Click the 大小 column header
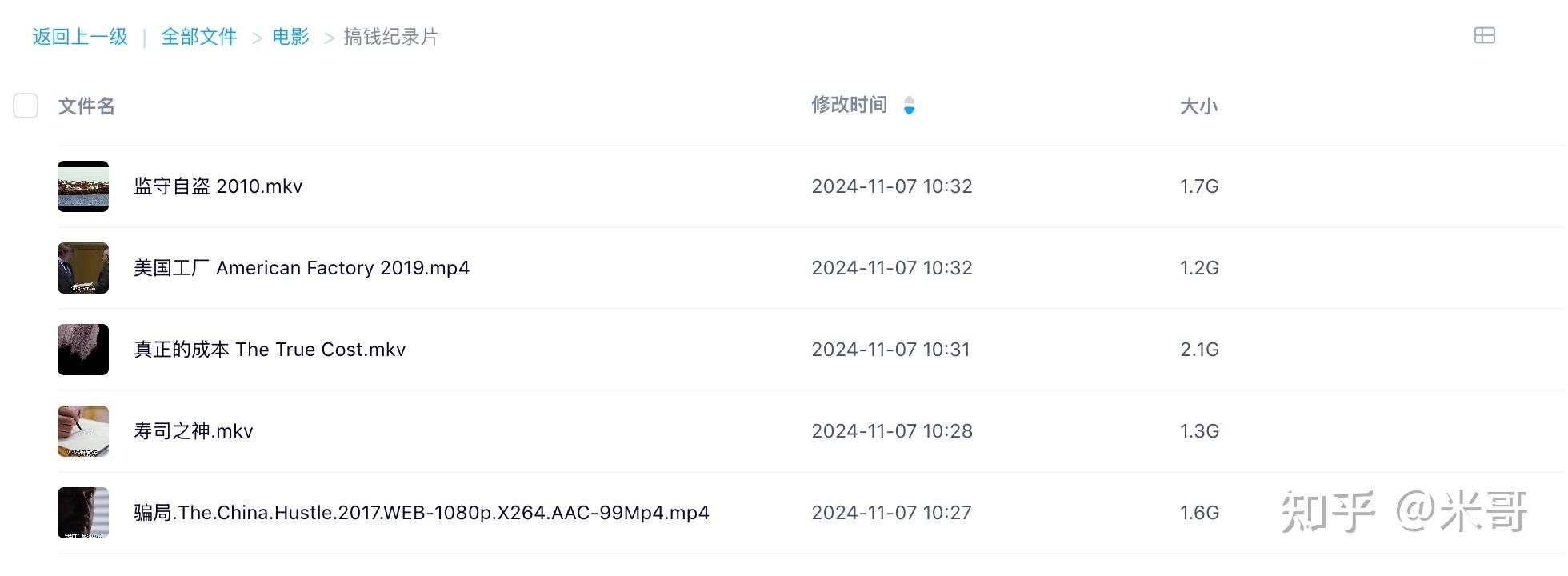 (1198, 106)
